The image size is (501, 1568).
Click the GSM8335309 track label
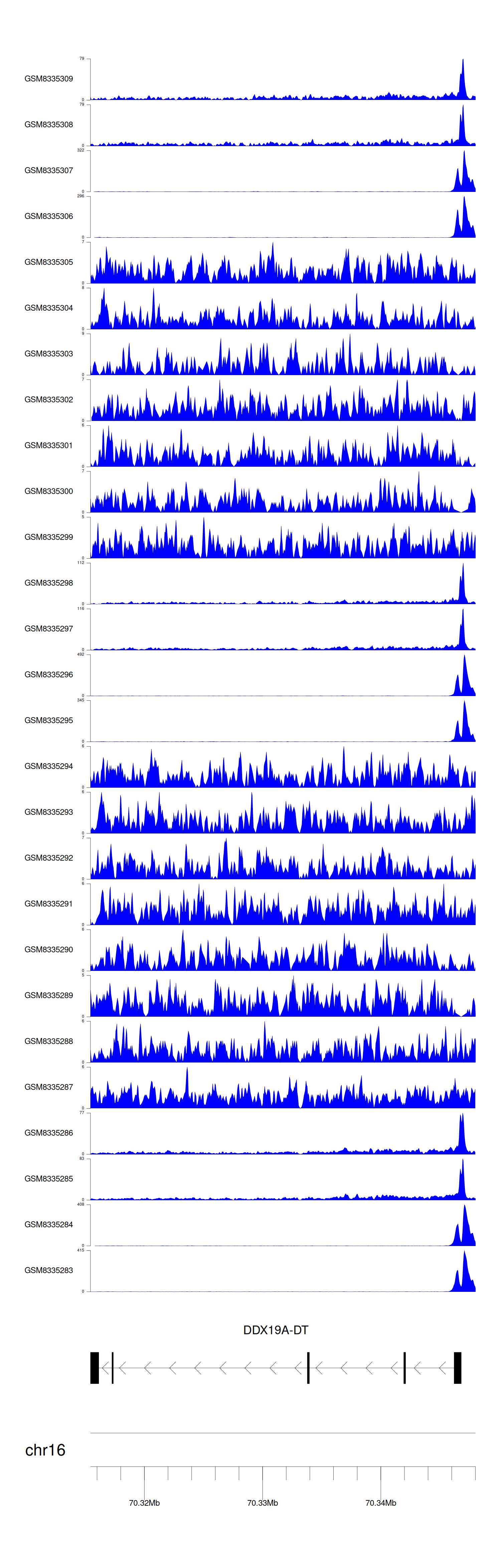pyautogui.click(x=49, y=79)
